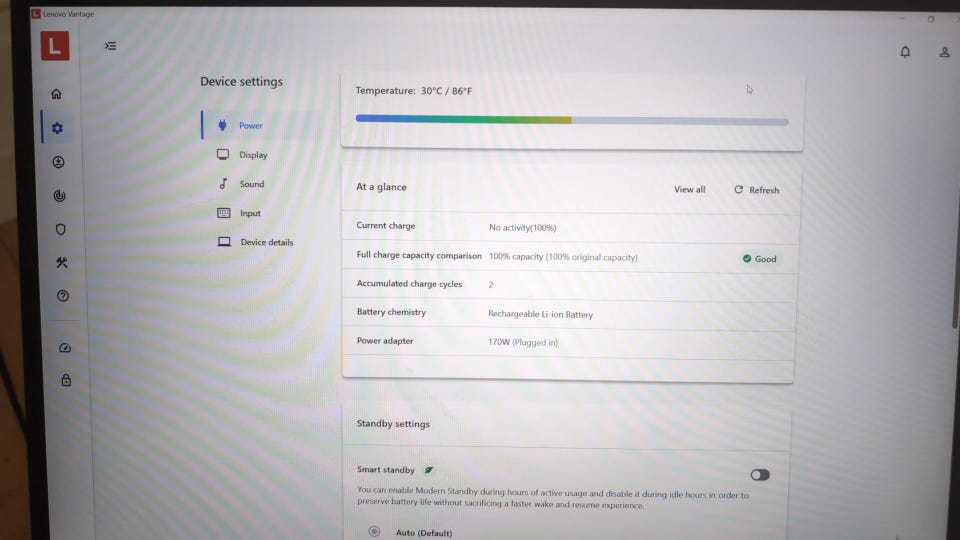Click the Lenovo Vantage red L logo
960x540 pixels.
click(55, 46)
